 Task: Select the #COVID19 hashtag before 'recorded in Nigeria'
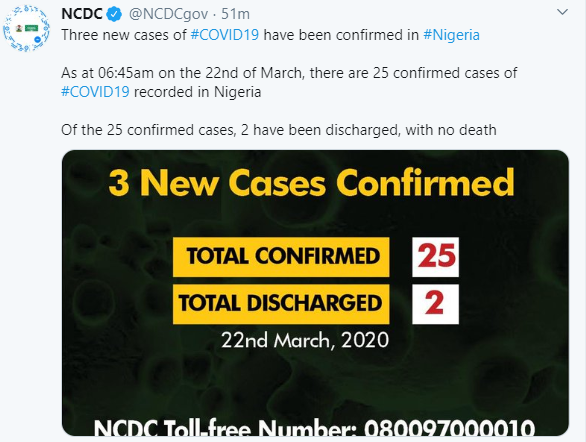pyautogui.click(x=95, y=92)
